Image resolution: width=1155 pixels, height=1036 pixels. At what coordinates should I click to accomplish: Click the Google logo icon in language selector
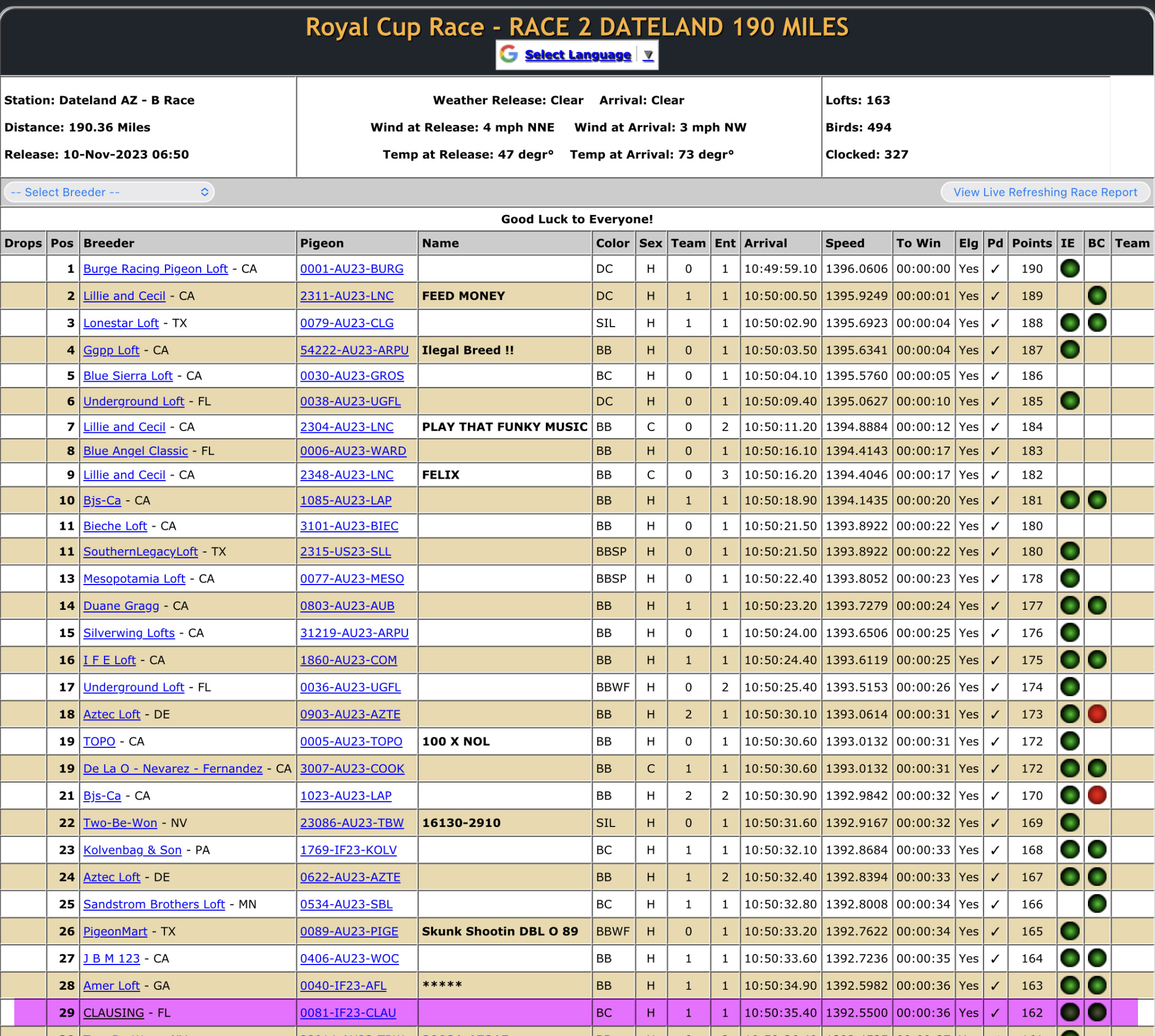click(509, 54)
